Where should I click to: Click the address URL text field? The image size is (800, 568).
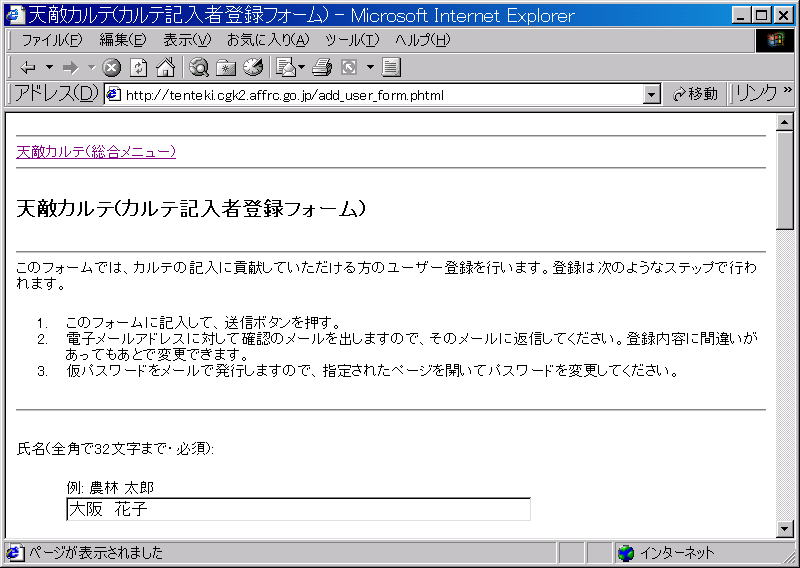tap(380, 95)
